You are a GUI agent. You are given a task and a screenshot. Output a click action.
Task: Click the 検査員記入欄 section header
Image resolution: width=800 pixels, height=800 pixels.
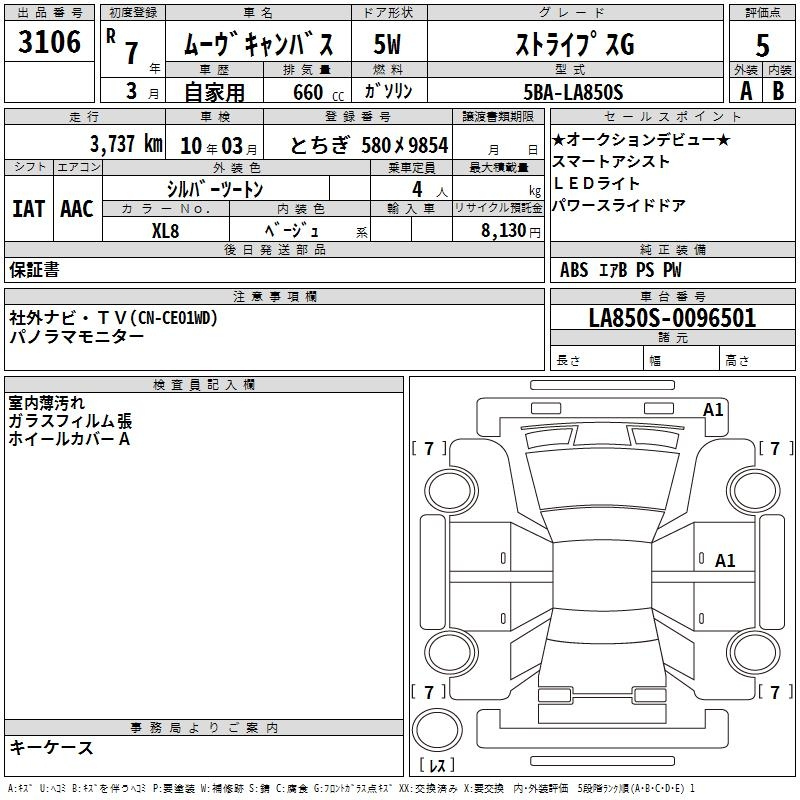[x=204, y=385]
